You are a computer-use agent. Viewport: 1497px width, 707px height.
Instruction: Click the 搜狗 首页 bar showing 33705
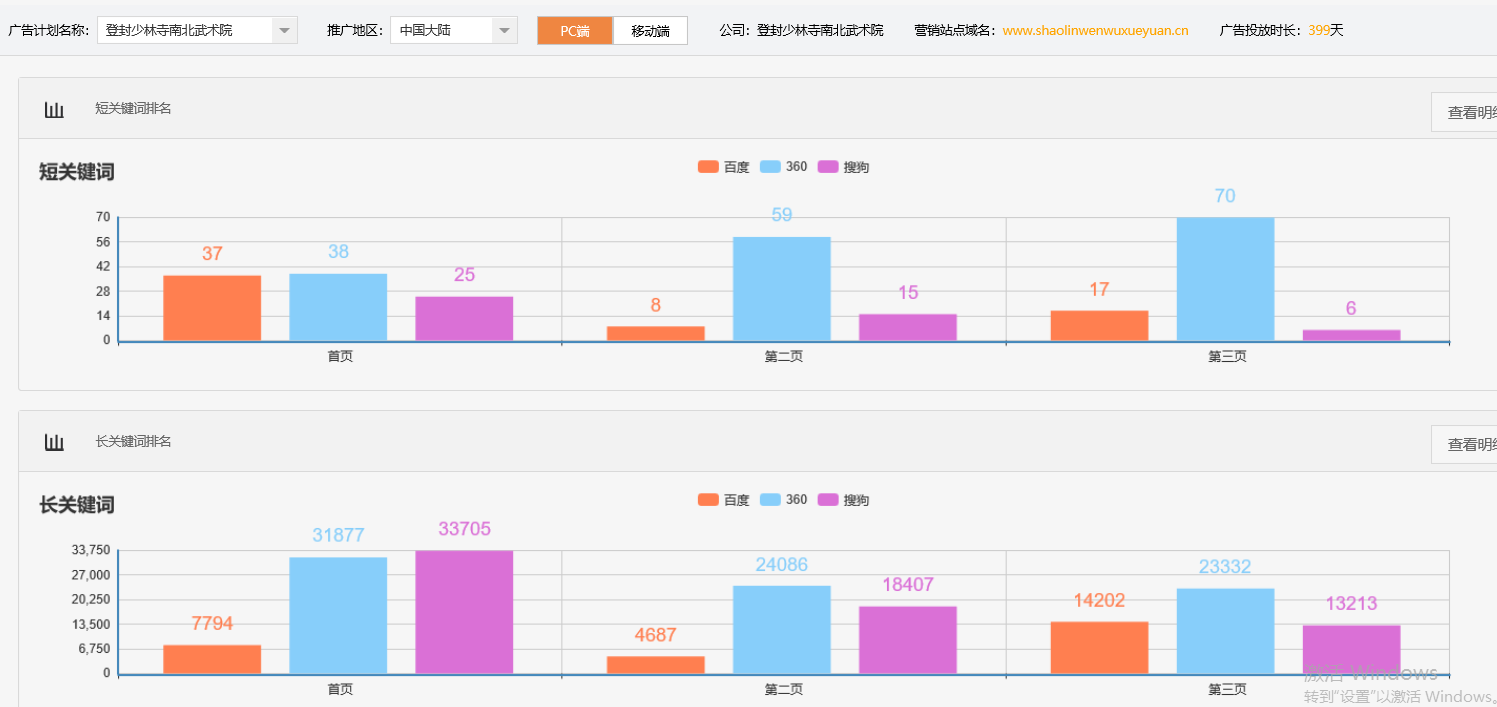coord(464,612)
